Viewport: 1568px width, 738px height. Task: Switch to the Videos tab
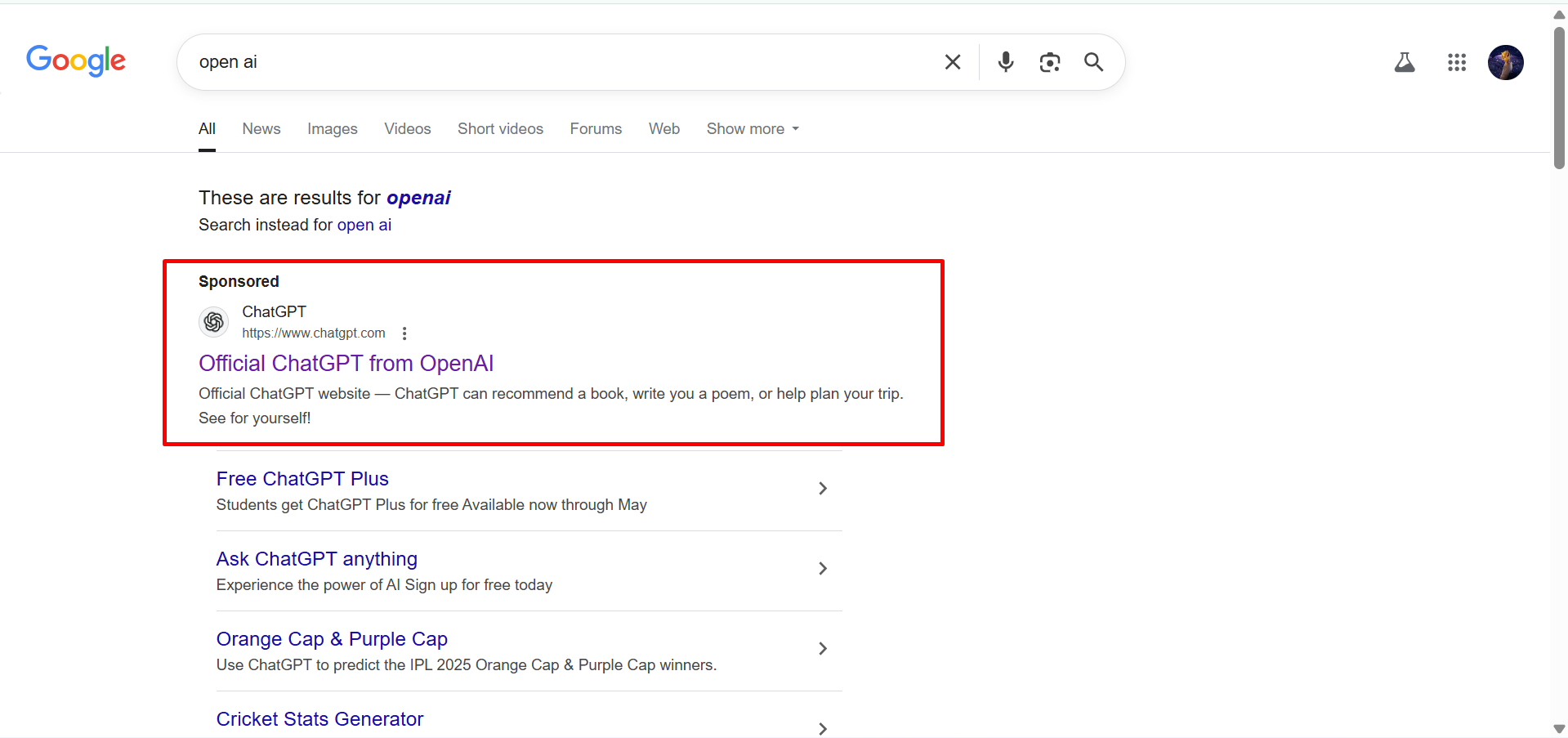[408, 129]
